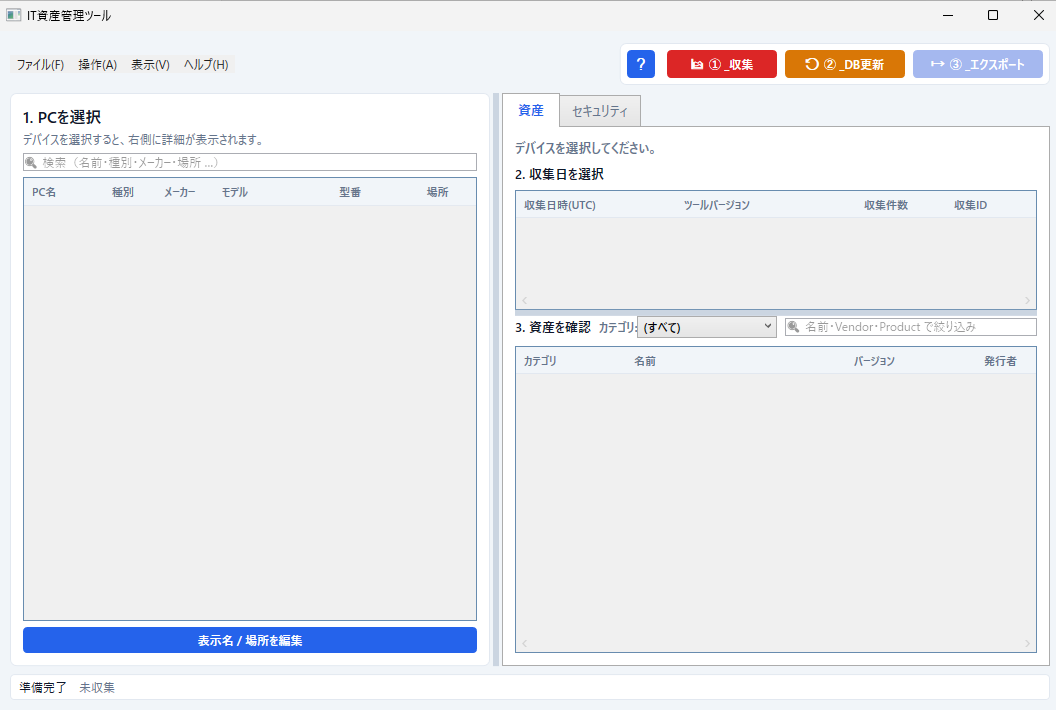This screenshot has width=1056, height=710.
Task: Click the ③ エクスポート button
Action: point(977,64)
